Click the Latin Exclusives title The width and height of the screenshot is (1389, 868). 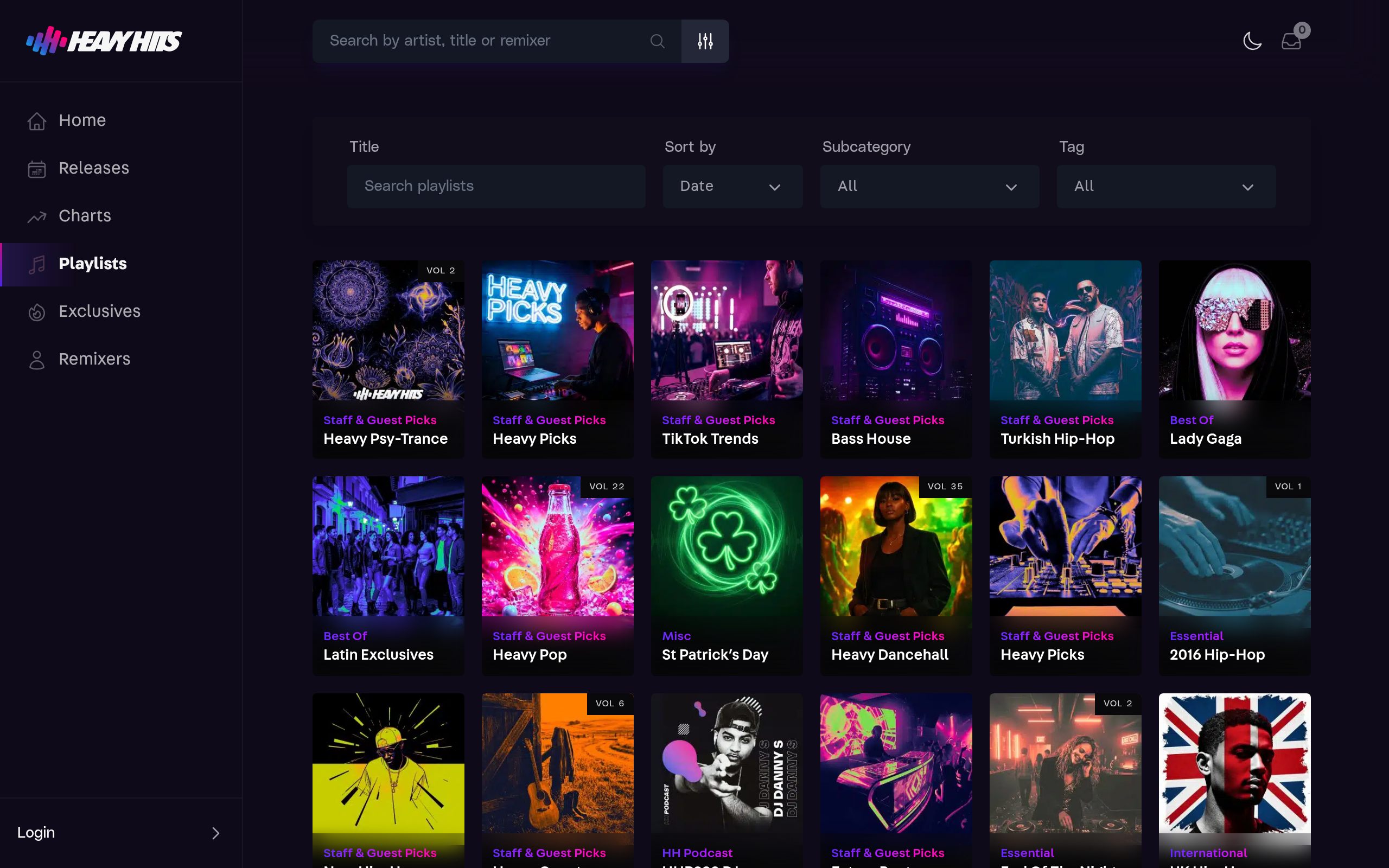pos(378,655)
